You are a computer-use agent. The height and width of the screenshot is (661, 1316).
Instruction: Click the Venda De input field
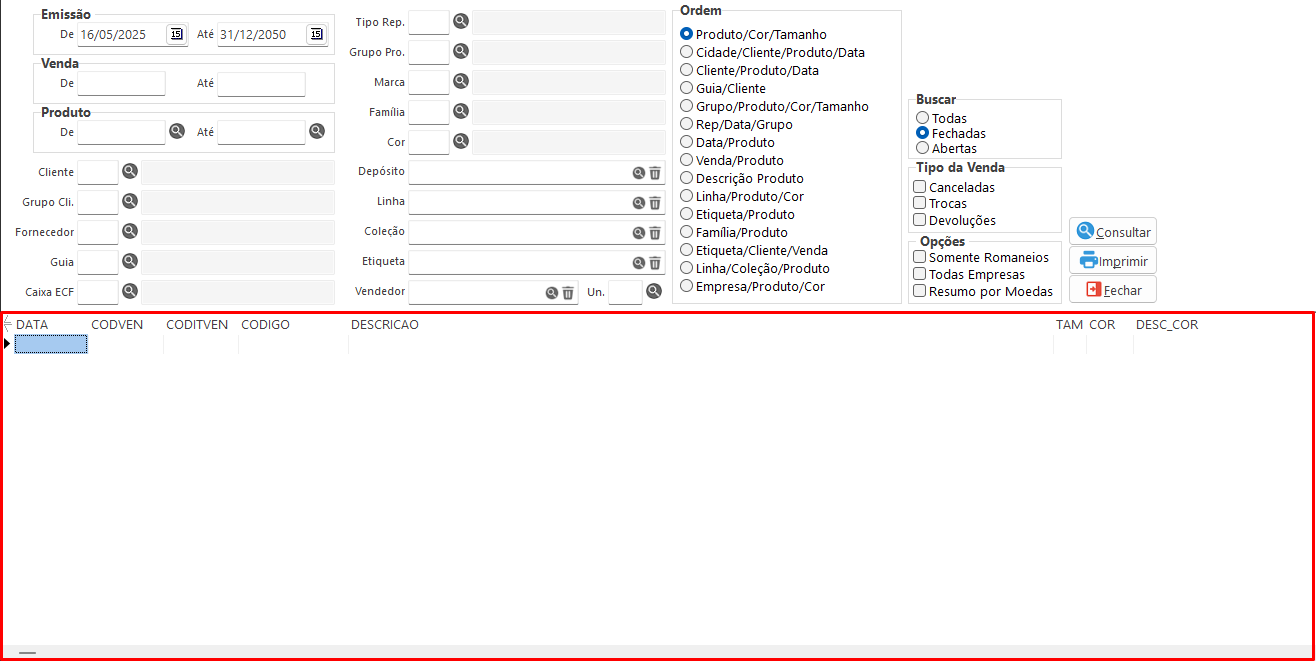point(121,84)
